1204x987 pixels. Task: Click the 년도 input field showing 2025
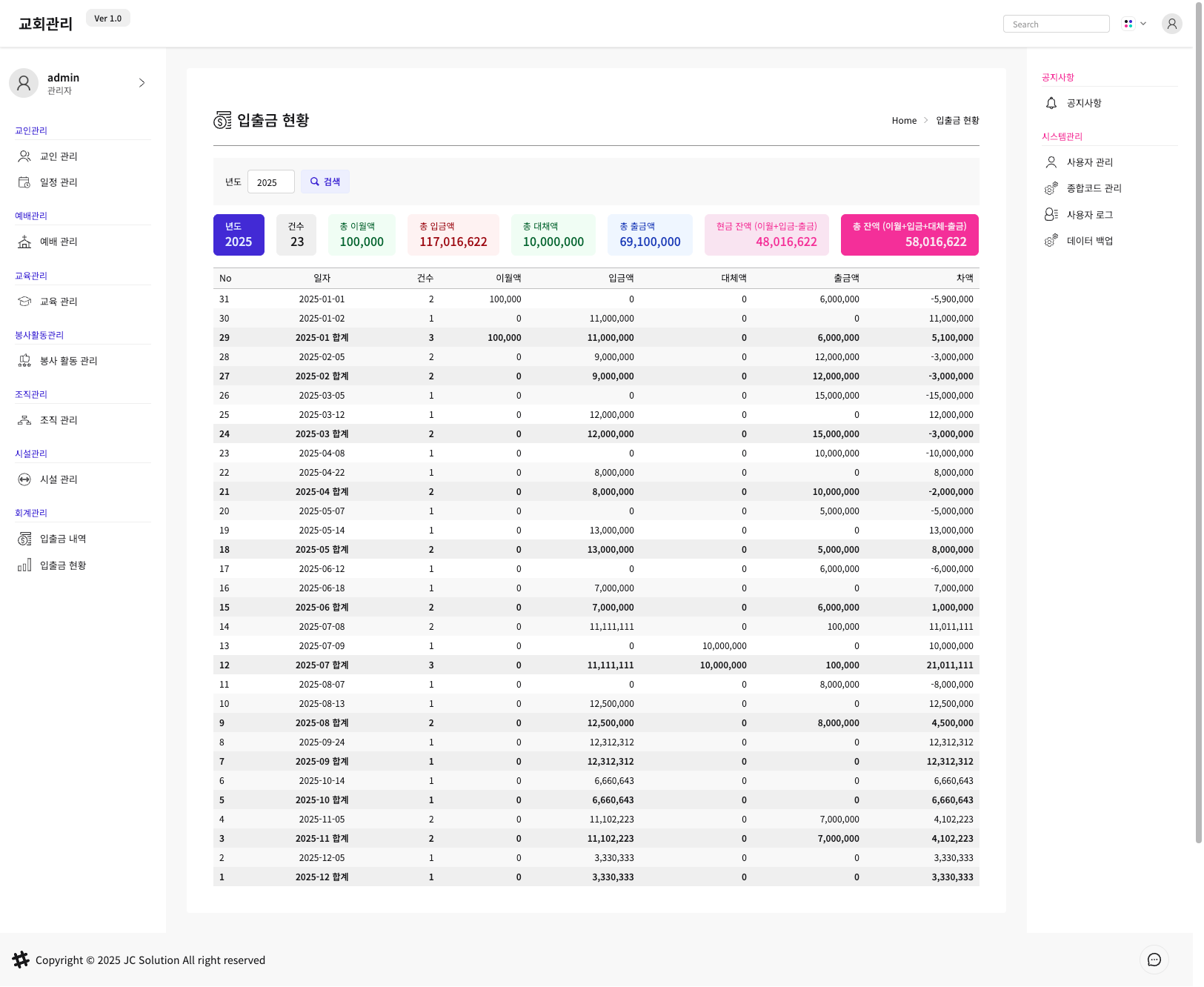pos(270,182)
